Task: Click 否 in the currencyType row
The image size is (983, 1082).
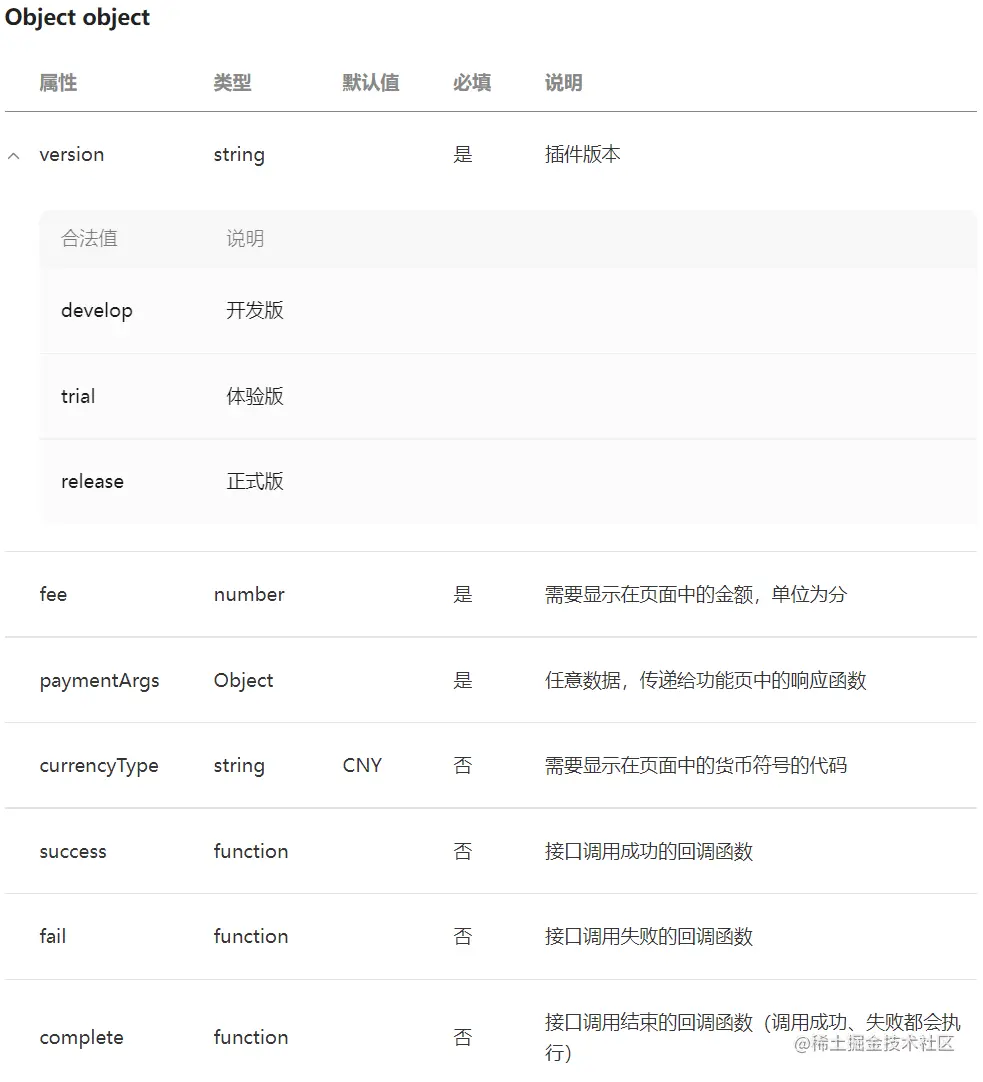Action: [x=463, y=765]
